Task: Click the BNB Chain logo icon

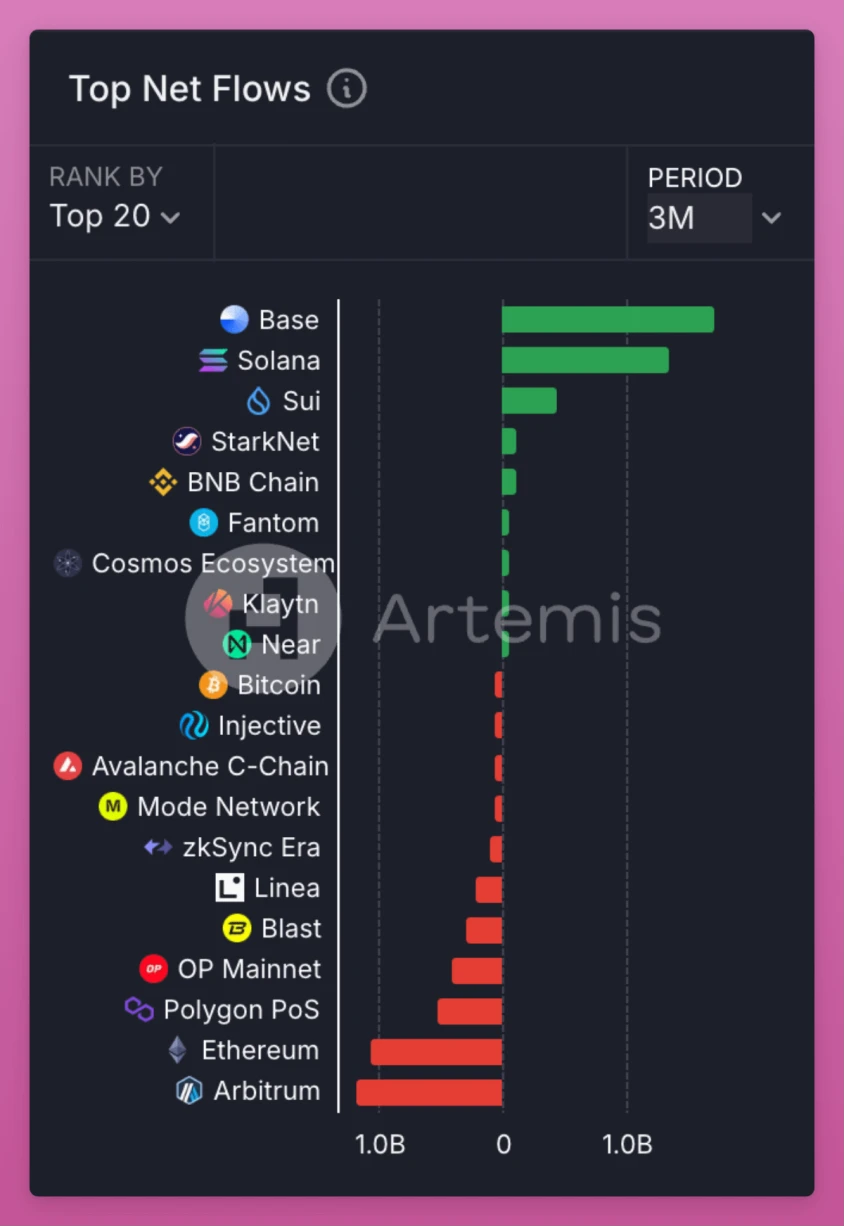Action: (163, 482)
